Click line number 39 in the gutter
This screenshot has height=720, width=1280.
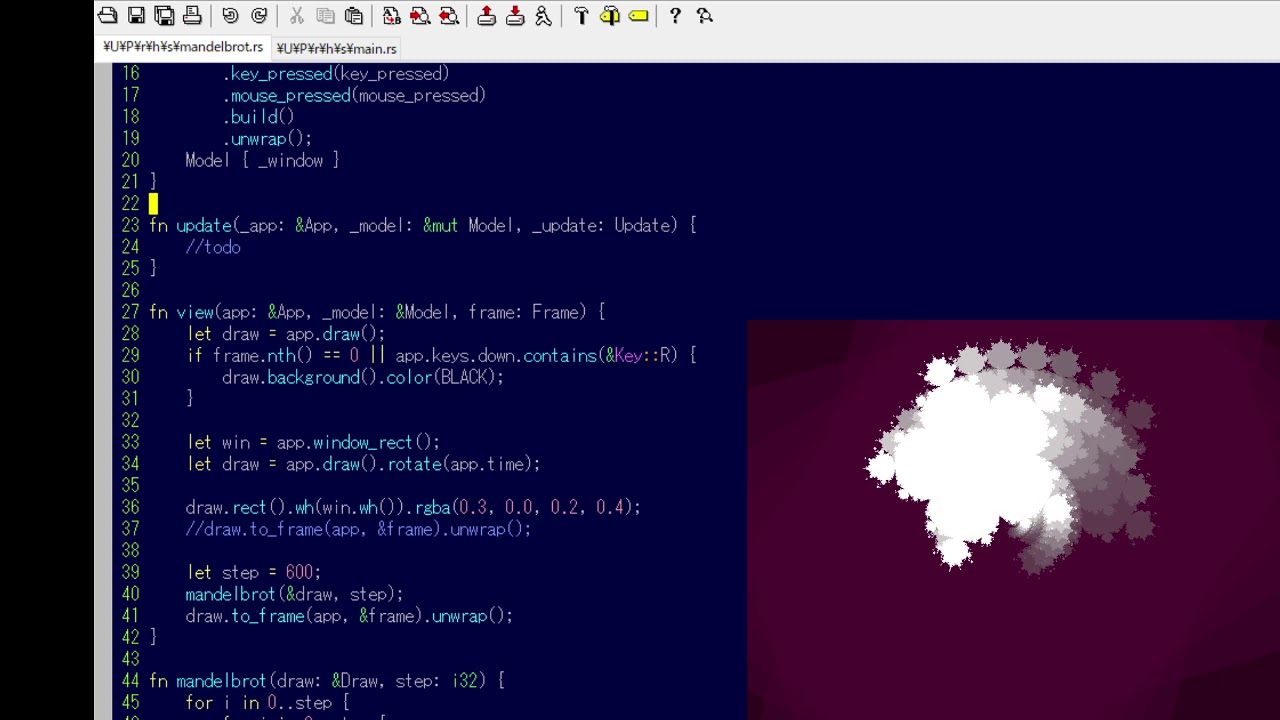(130, 572)
